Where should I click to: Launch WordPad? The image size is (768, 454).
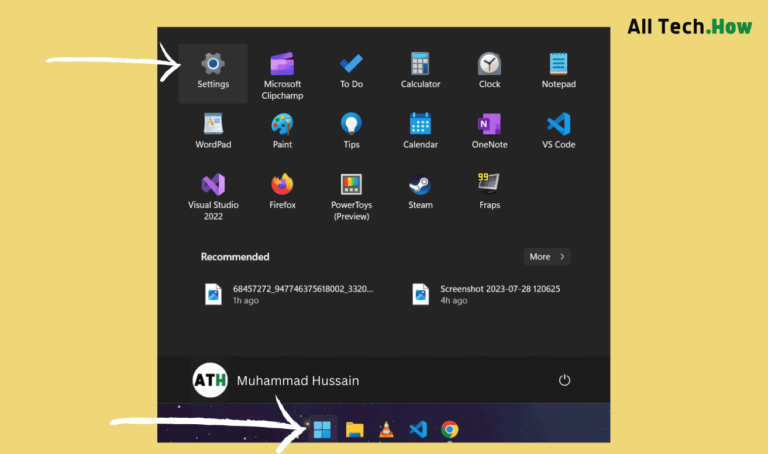pyautogui.click(x=213, y=131)
